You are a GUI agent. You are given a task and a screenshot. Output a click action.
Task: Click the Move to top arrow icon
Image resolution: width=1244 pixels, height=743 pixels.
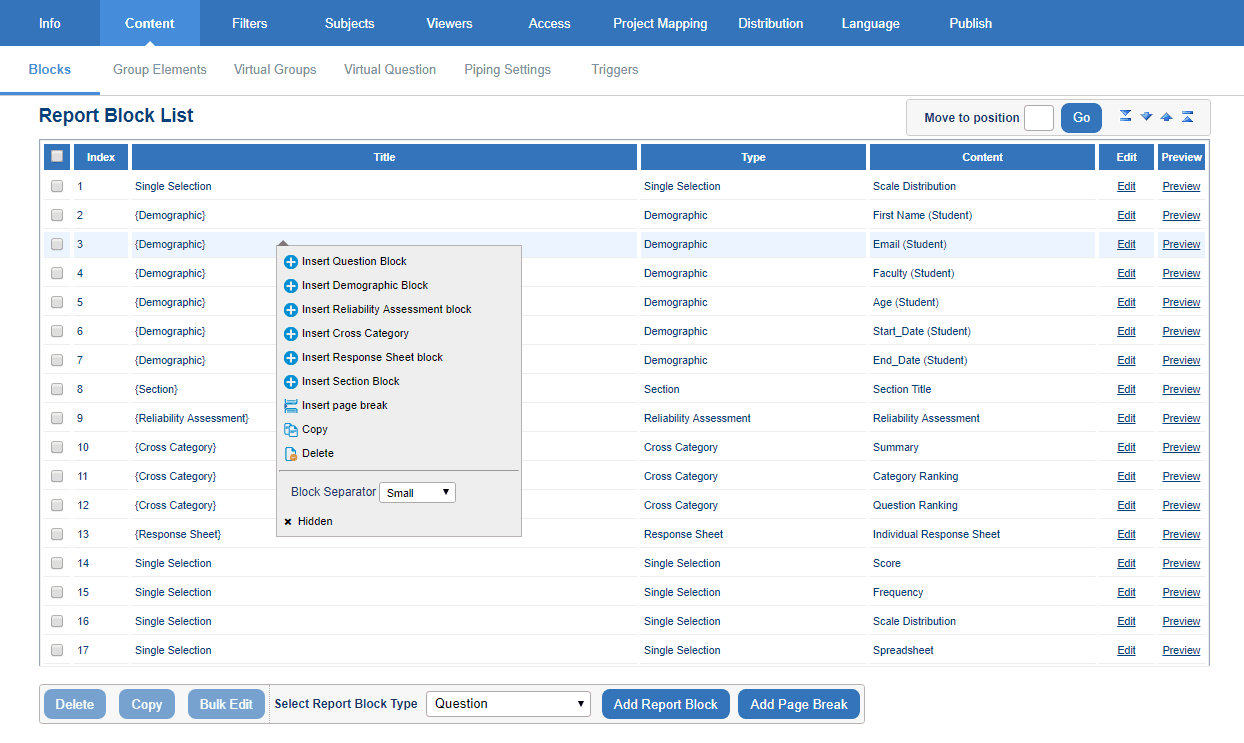coord(1187,116)
